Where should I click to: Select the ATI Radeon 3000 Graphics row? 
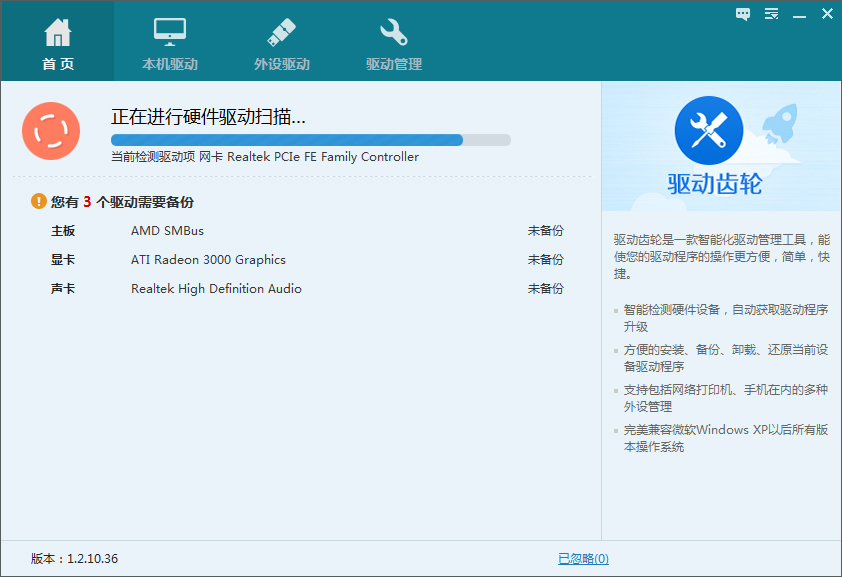coord(208,260)
